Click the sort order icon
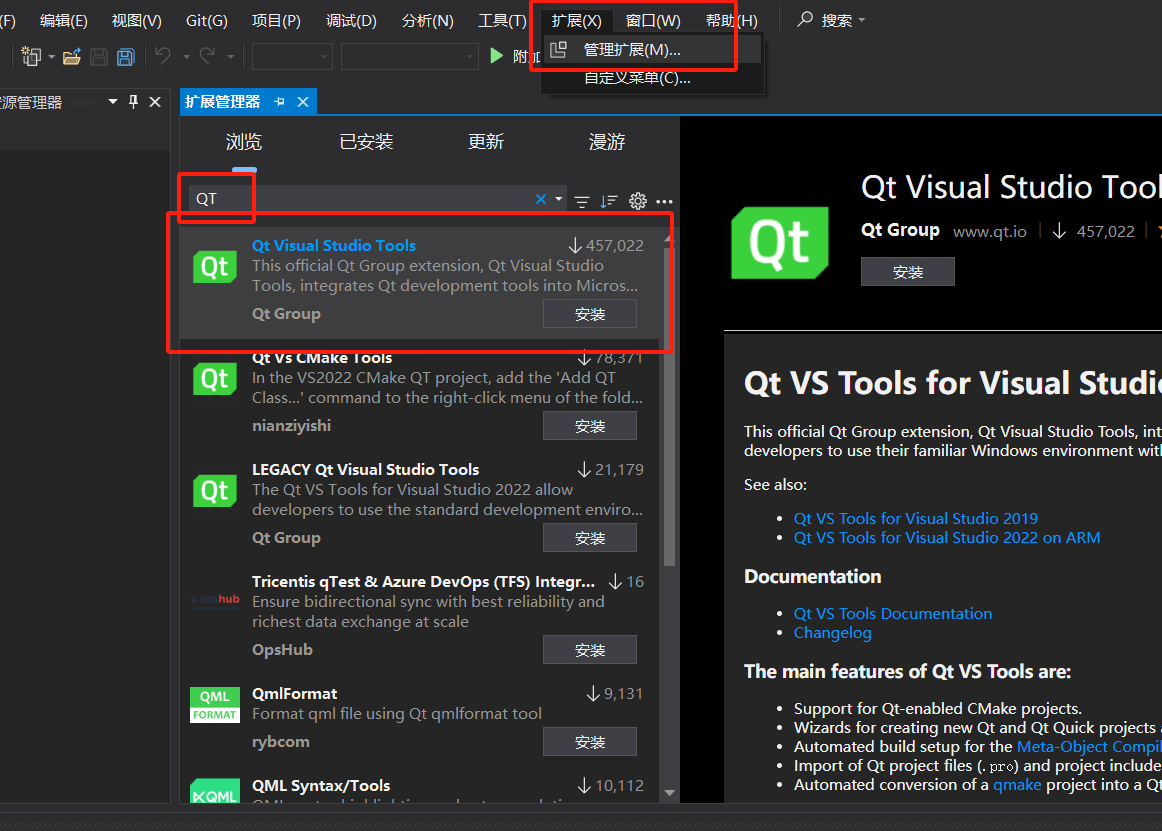This screenshot has height=831, width=1162. (x=608, y=201)
